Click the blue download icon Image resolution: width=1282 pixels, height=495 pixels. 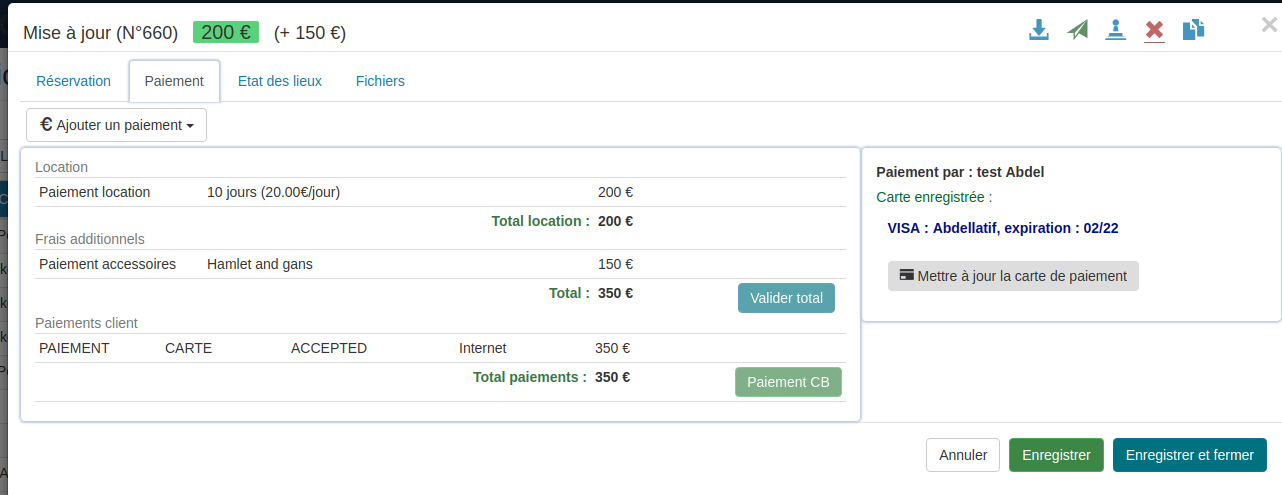point(1039,30)
